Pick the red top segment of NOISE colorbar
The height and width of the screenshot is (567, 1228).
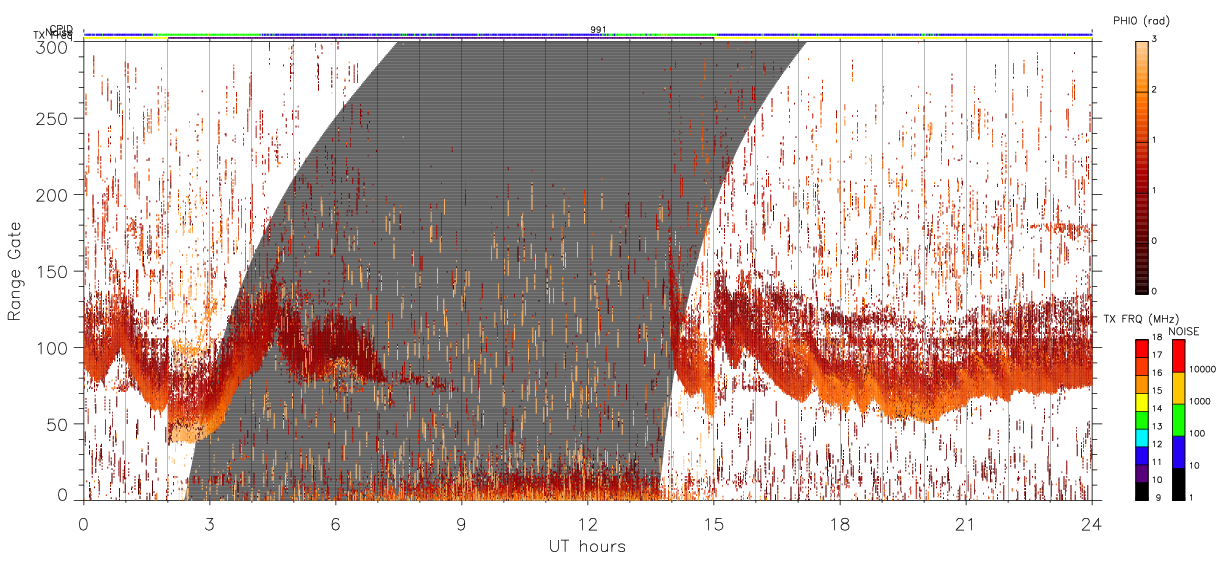point(1179,355)
